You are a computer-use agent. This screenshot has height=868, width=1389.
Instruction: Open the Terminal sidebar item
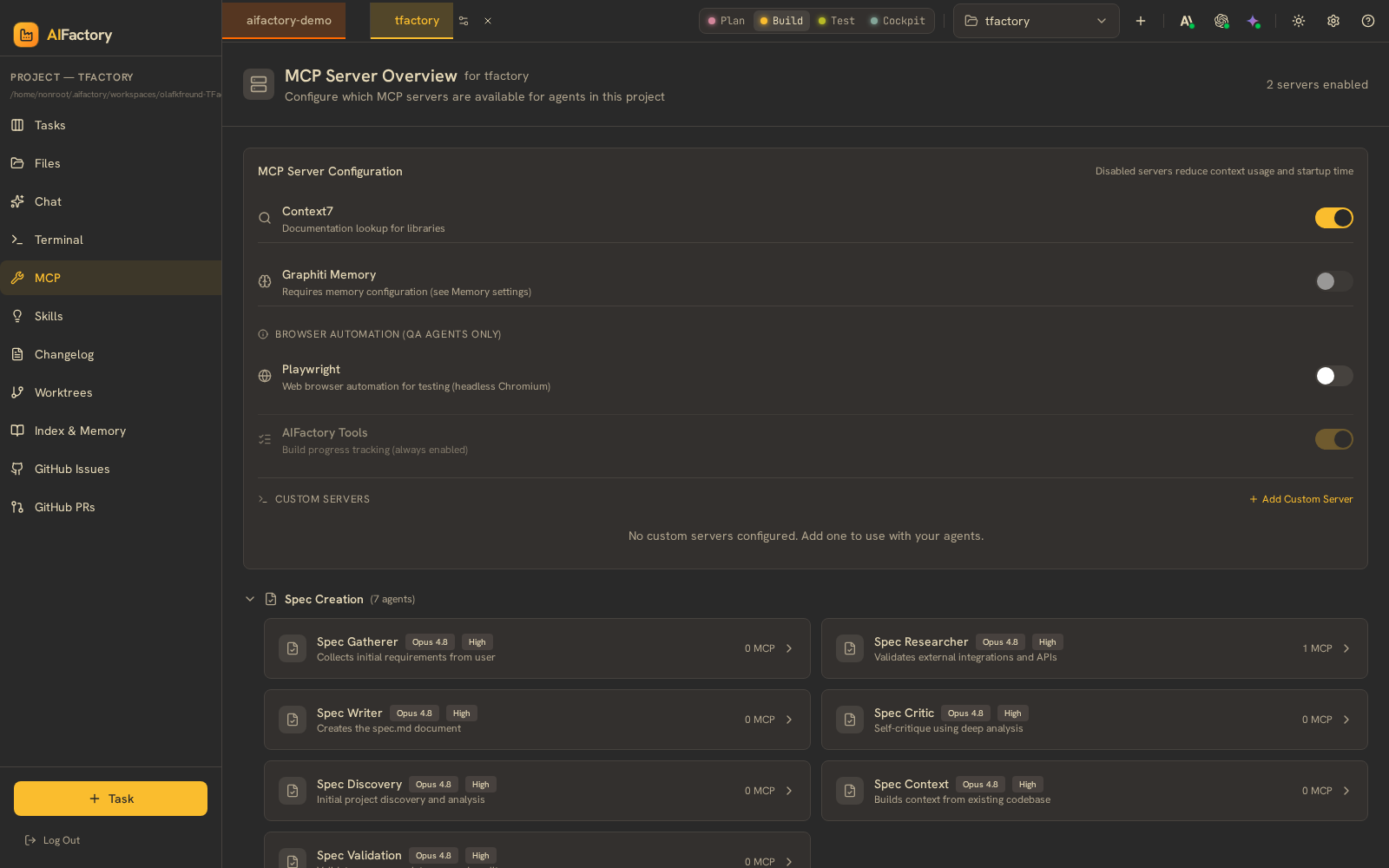pos(111,240)
